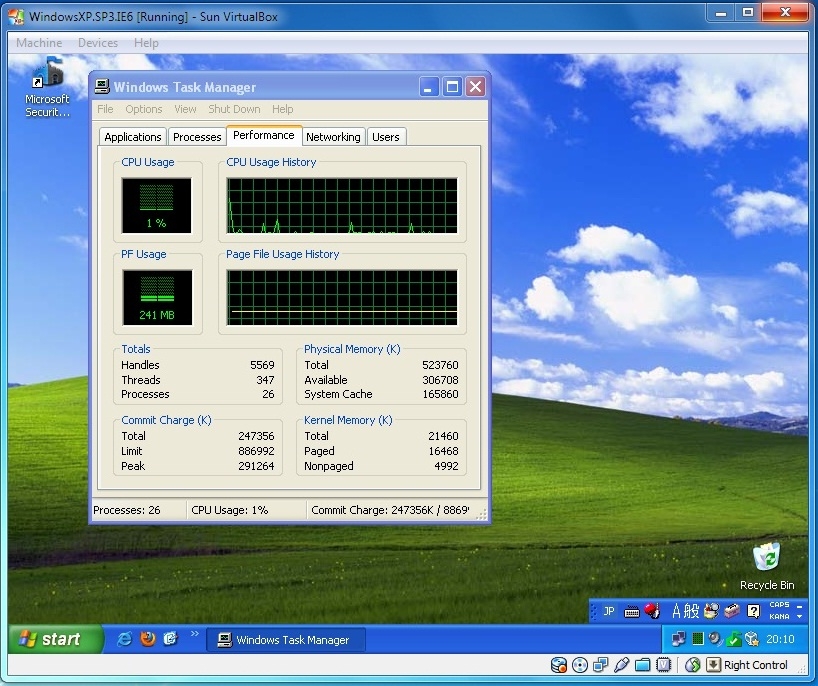818x686 pixels.
Task: Open the Task Manager Help menu
Action: pos(282,109)
